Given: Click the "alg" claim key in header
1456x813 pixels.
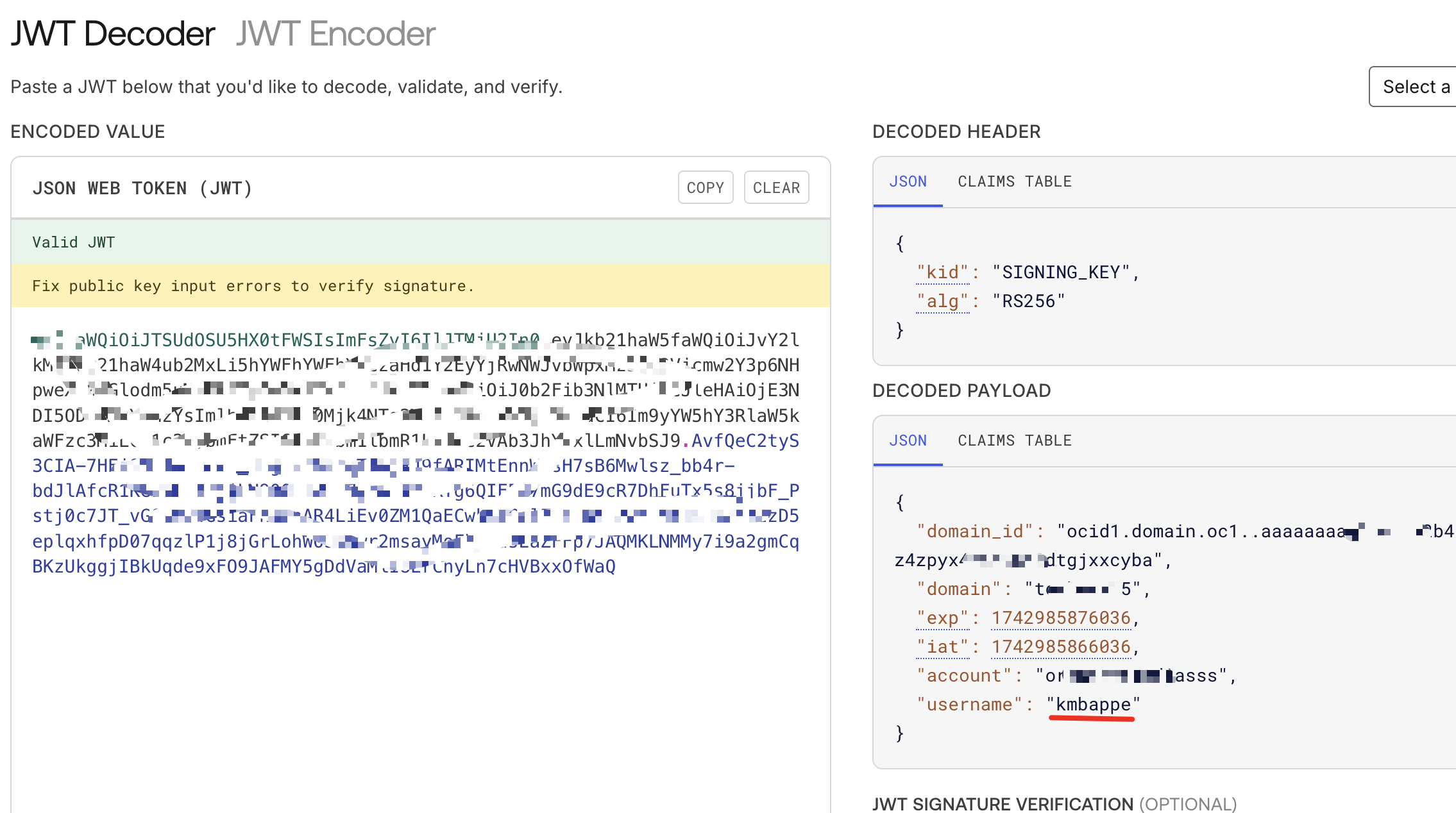Looking at the screenshot, I should (x=942, y=301).
